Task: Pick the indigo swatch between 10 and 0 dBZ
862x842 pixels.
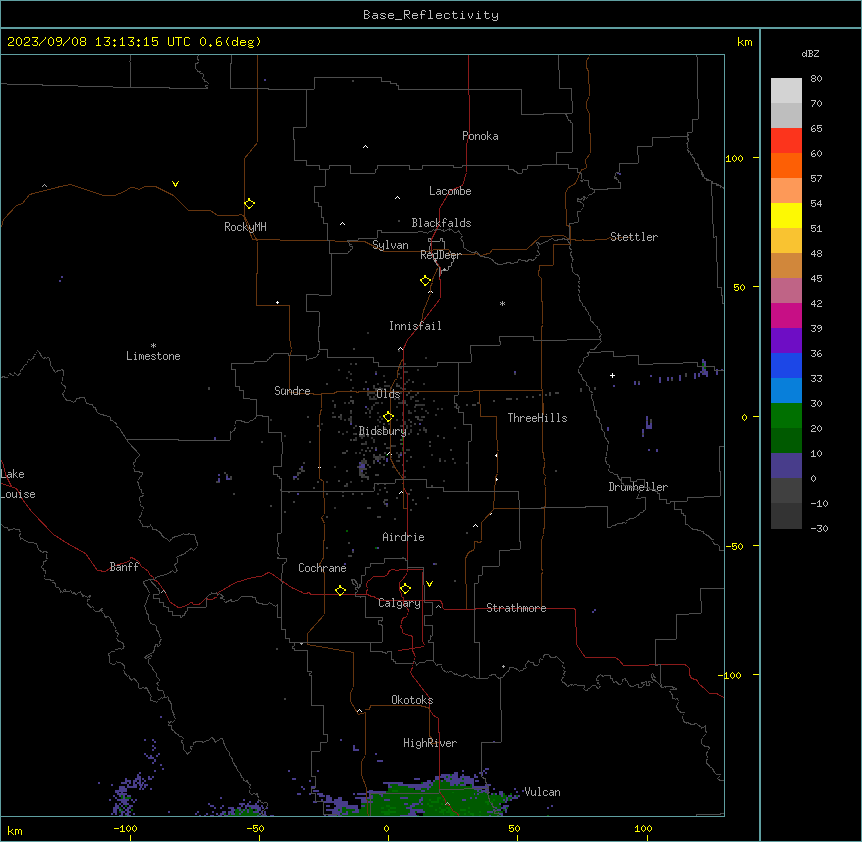Action: coord(786,466)
